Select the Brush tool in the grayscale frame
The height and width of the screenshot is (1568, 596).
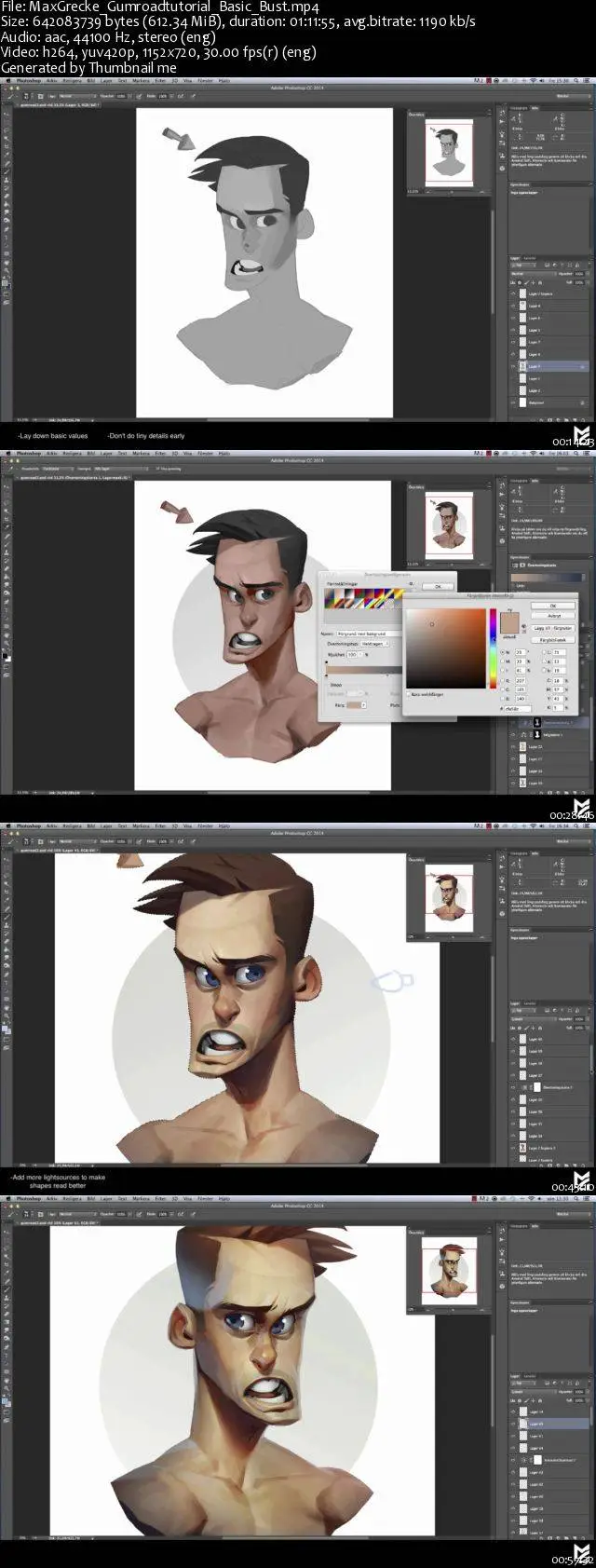(x=7, y=171)
